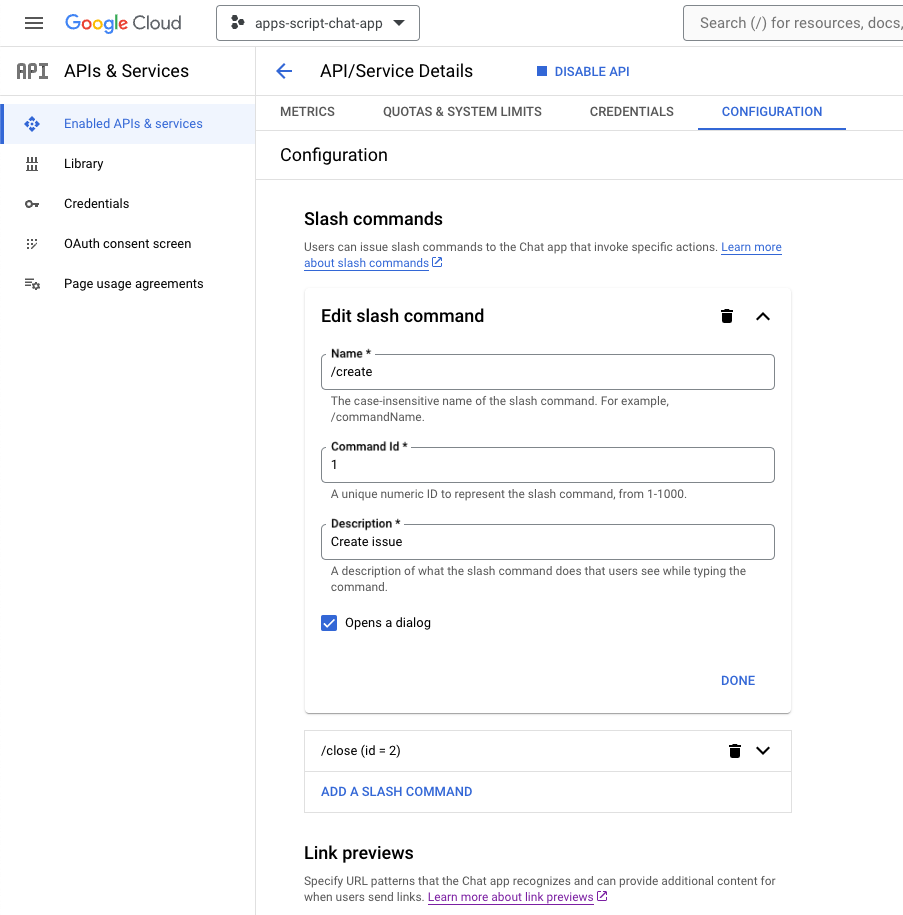Click the Credentials key icon in sidebar
Image resolution: width=903 pixels, height=915 pixels.
coord(32,204)
